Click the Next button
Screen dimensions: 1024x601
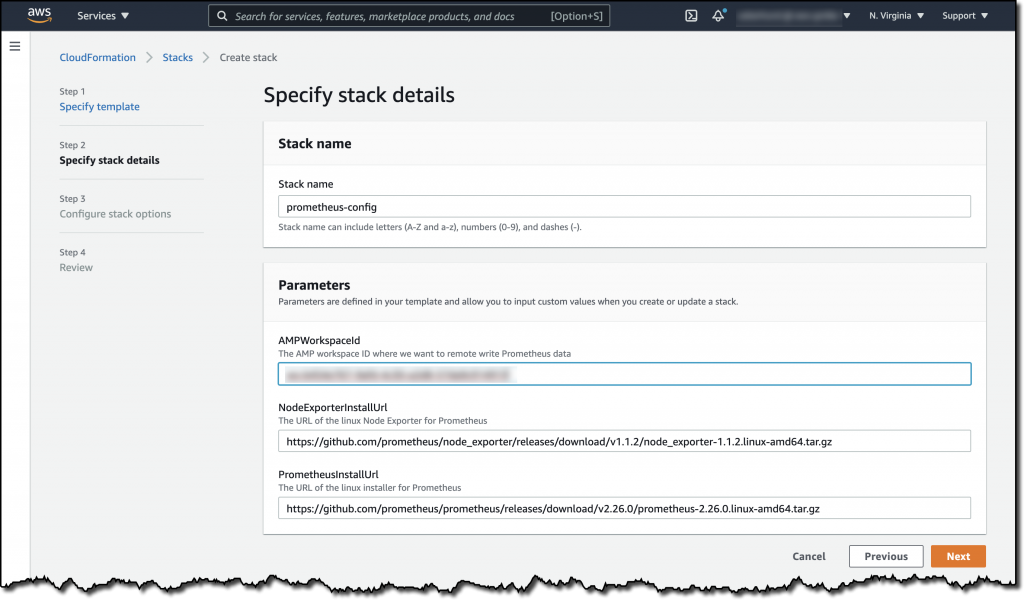tap(957, 556)
